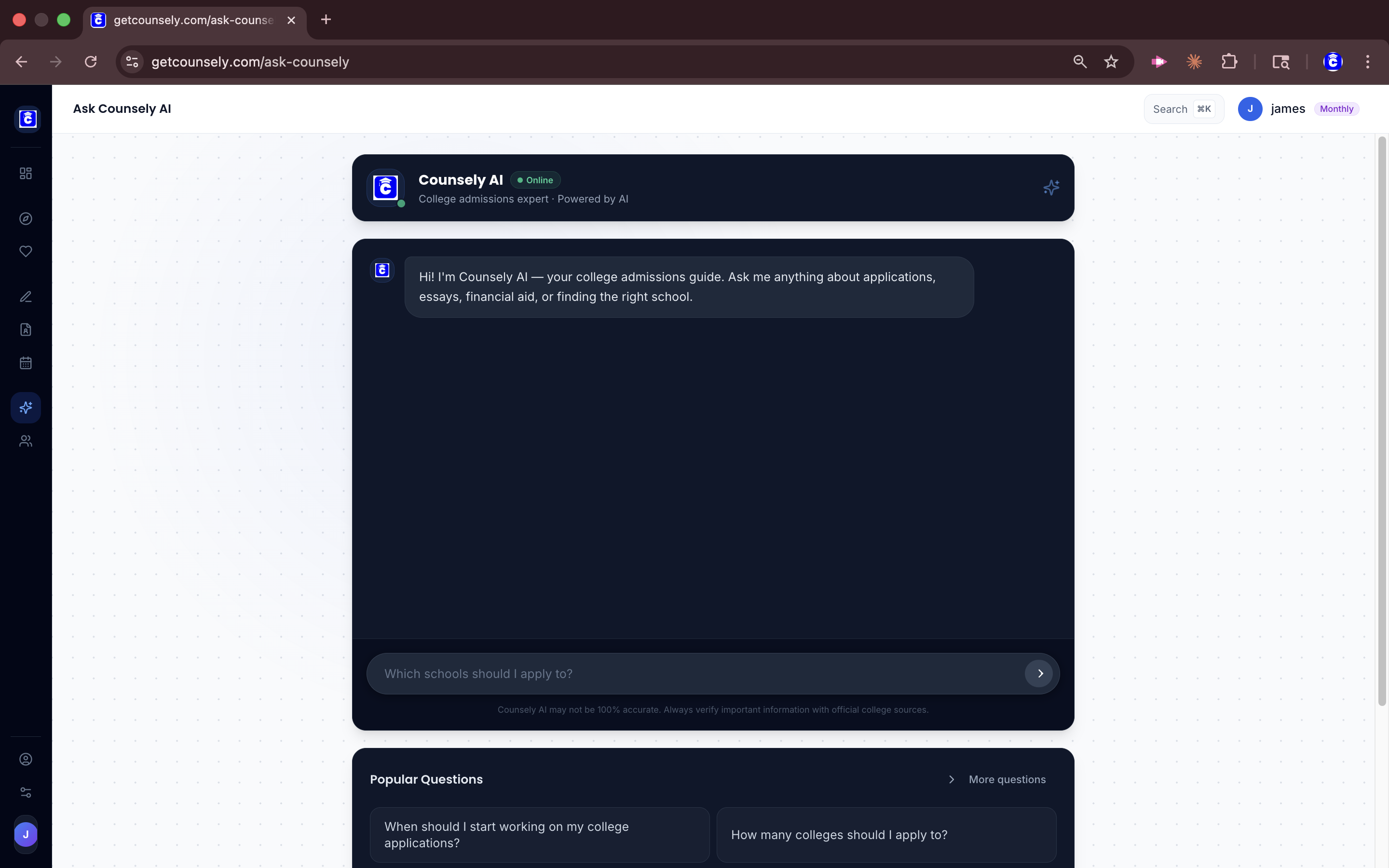Open the community people icon in the sidebar
This screenshot has height=868, width=1389.
[25, 440]
